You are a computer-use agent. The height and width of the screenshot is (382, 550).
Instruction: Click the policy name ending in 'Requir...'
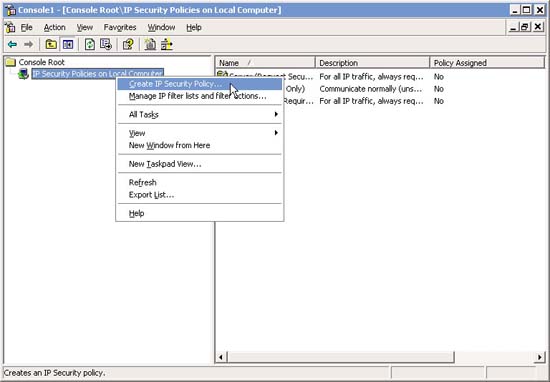click(x=298, y=101)
